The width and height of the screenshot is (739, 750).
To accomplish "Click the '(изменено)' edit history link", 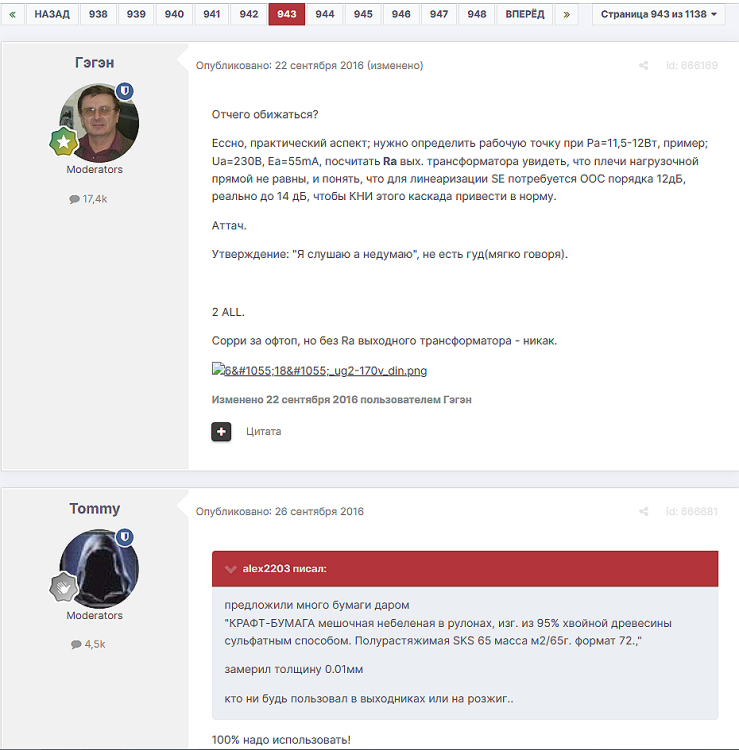I will pyautogui.click(x=395, y=66).
